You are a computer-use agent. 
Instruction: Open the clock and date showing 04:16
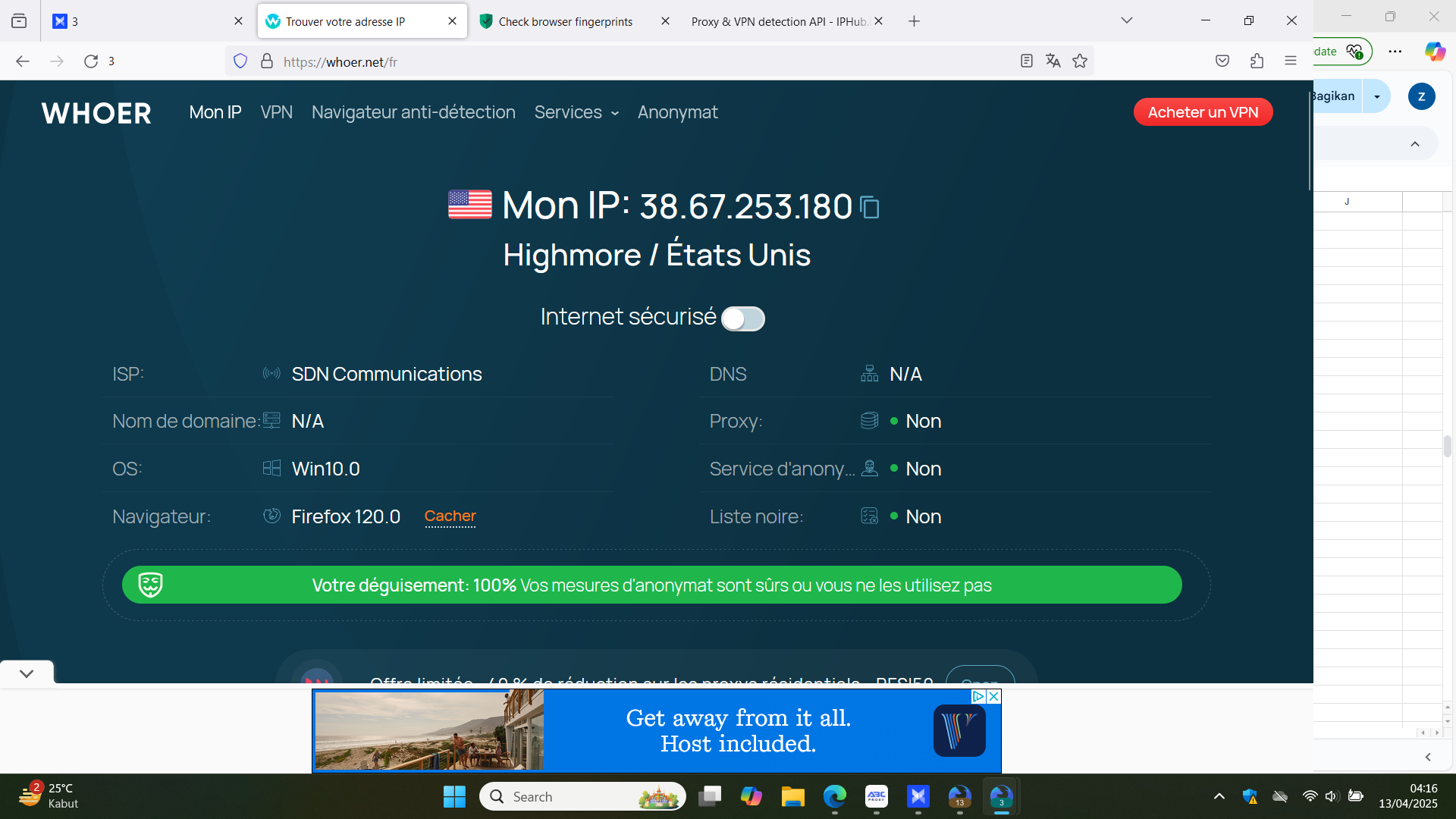click(1408, 796)
